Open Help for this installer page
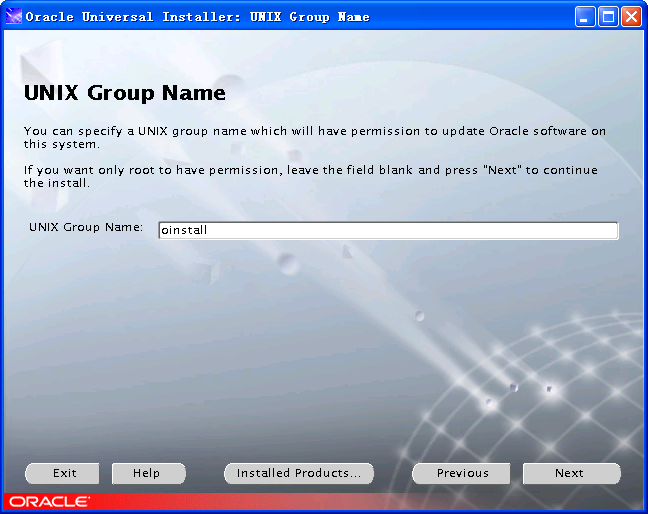648x514 pixels. [x=146, y=473]
